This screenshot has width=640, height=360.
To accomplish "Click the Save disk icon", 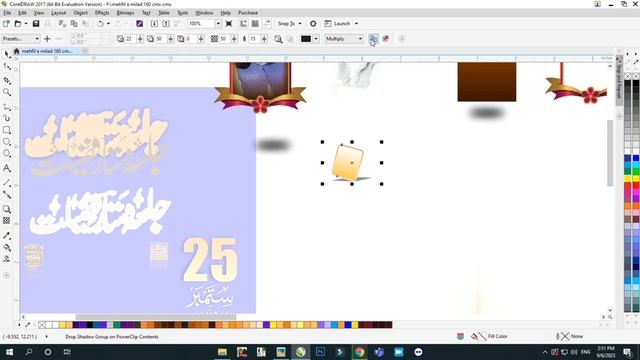I will pos(36,24).
